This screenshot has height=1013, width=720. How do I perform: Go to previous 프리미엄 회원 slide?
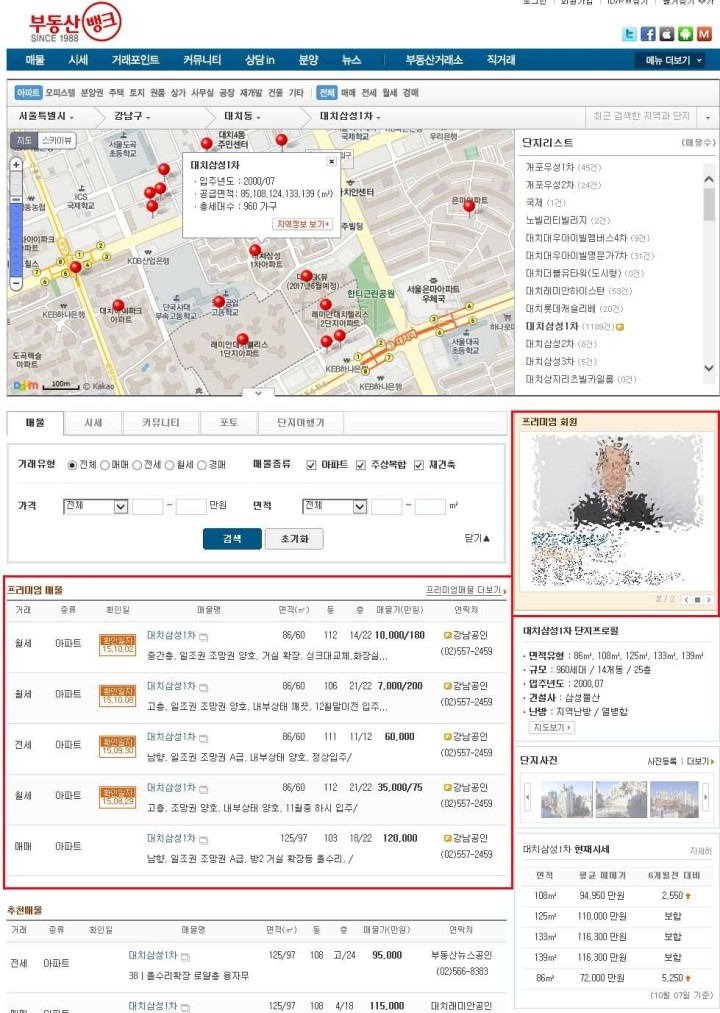click(686, 600)
